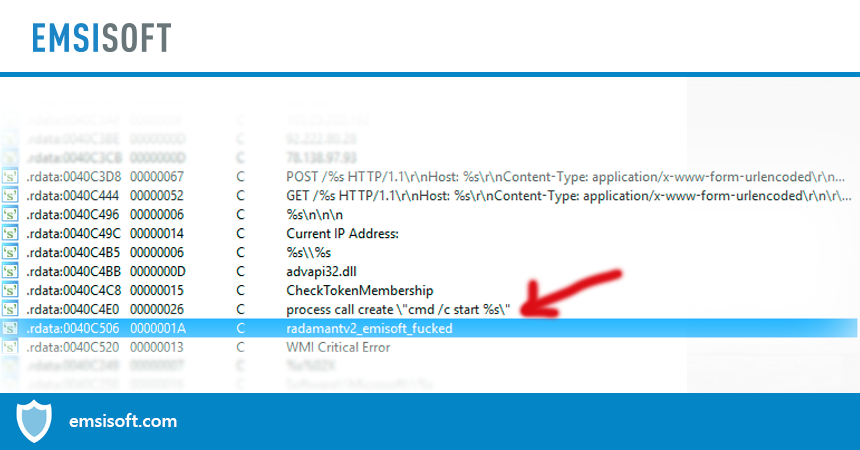Click the string icon for row .rdata:0040C4E0
The width and height of the screenshot is (860, 450).
point(10,309)
